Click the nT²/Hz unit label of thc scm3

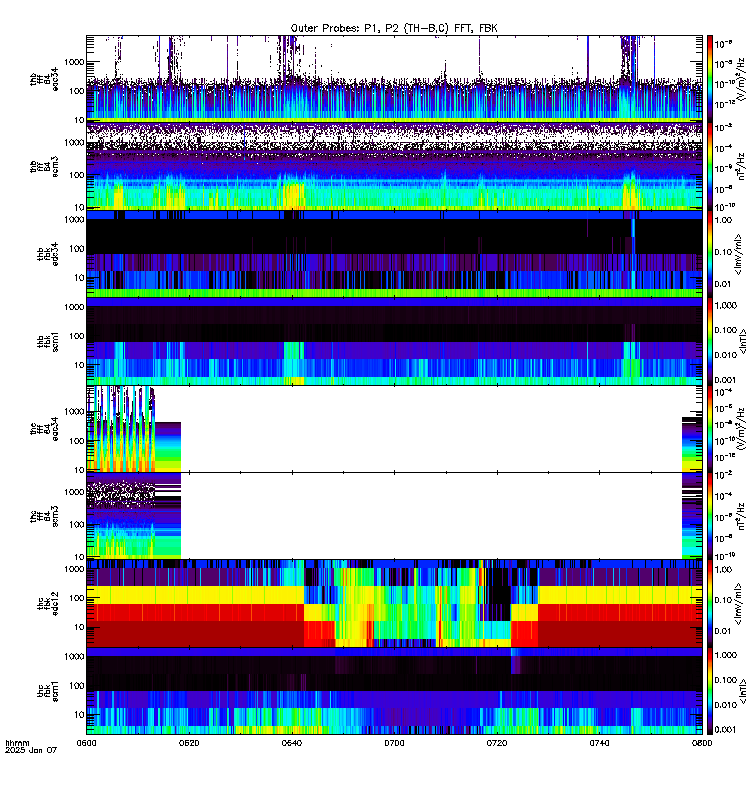(x=742, y=516)
